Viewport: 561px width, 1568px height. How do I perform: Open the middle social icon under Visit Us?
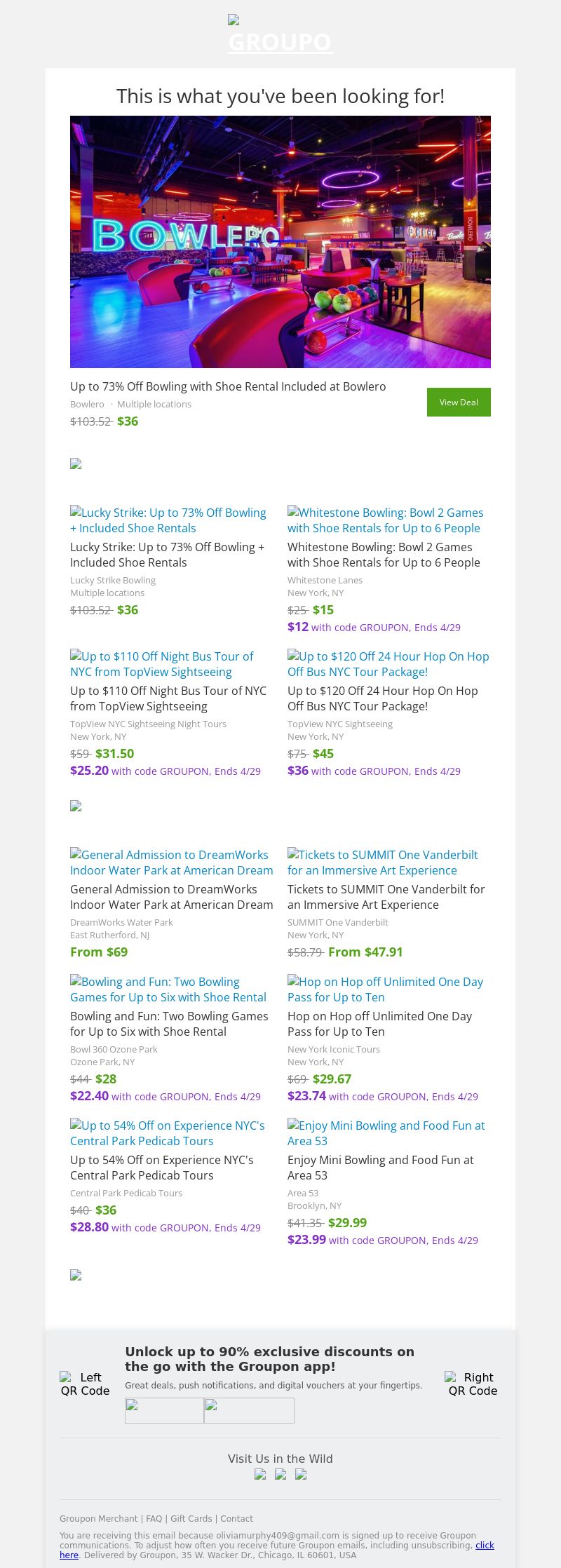[280, 1474]
